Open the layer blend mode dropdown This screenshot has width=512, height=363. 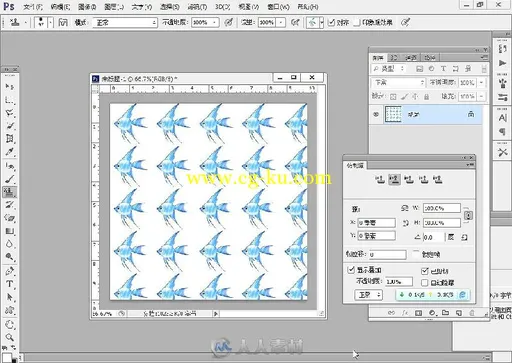398,82
